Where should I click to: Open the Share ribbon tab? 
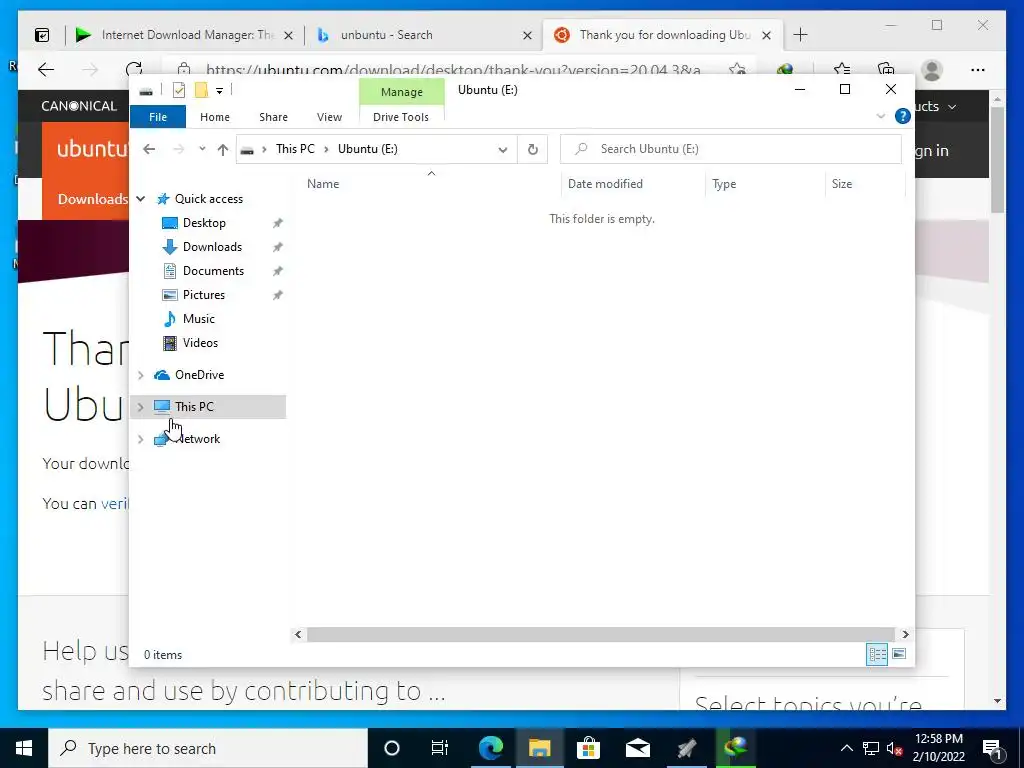pos(273,117)
